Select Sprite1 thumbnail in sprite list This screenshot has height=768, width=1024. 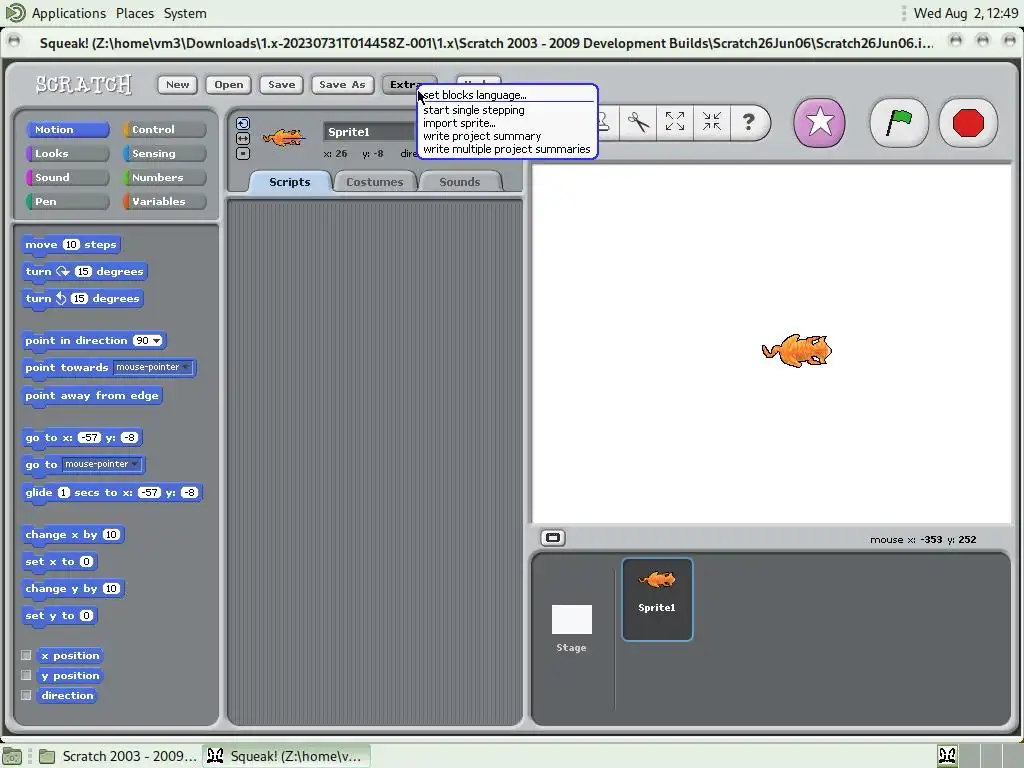[657, 599]
